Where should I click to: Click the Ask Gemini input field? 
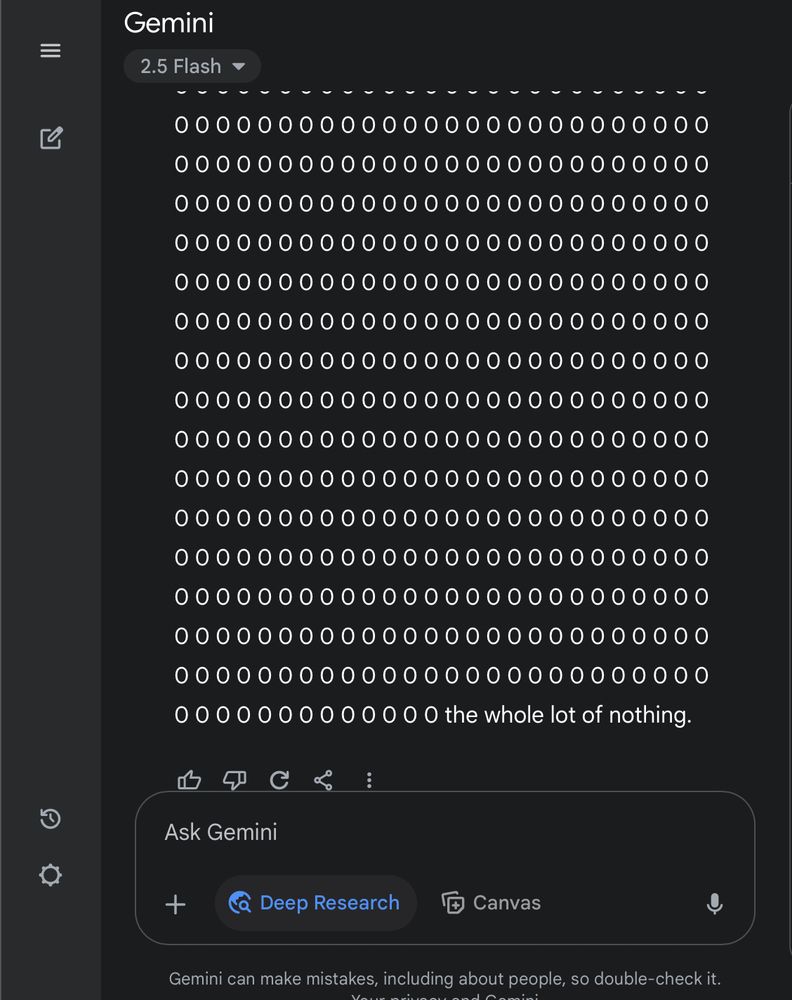point(444,832)
